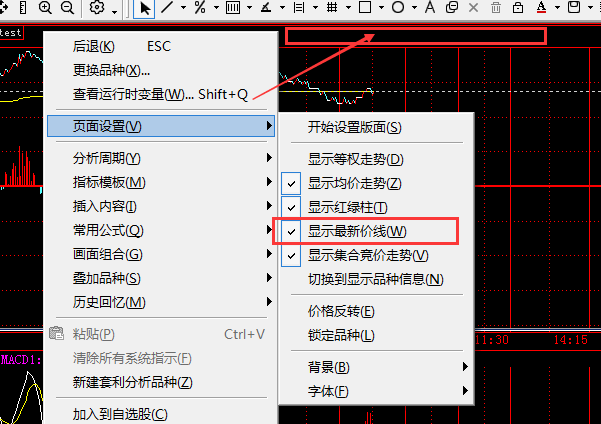Expand the channel lines dropdown arrow
601x424 pixels.
[315, 7]
